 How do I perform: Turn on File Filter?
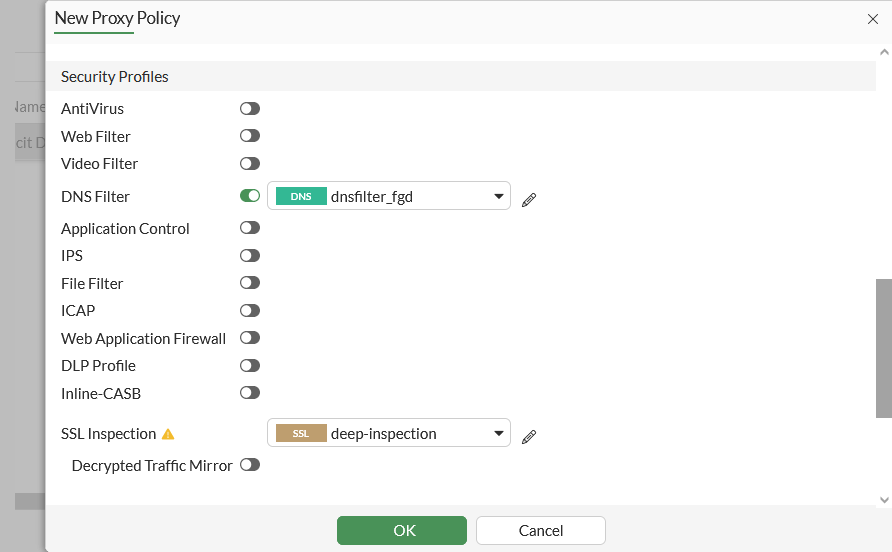tap(250, 283)
